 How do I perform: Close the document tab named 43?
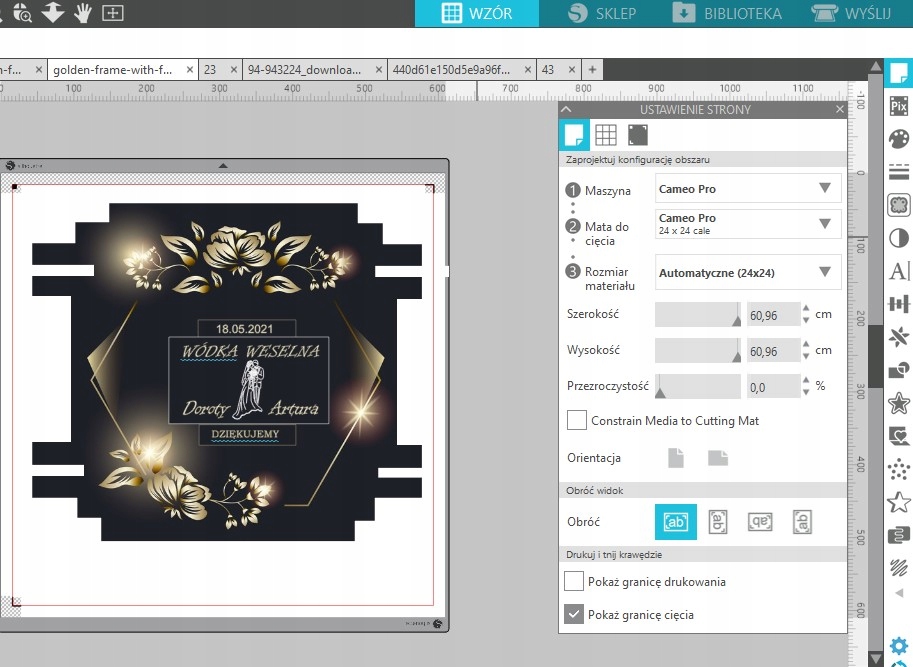[x=572, y=70]
